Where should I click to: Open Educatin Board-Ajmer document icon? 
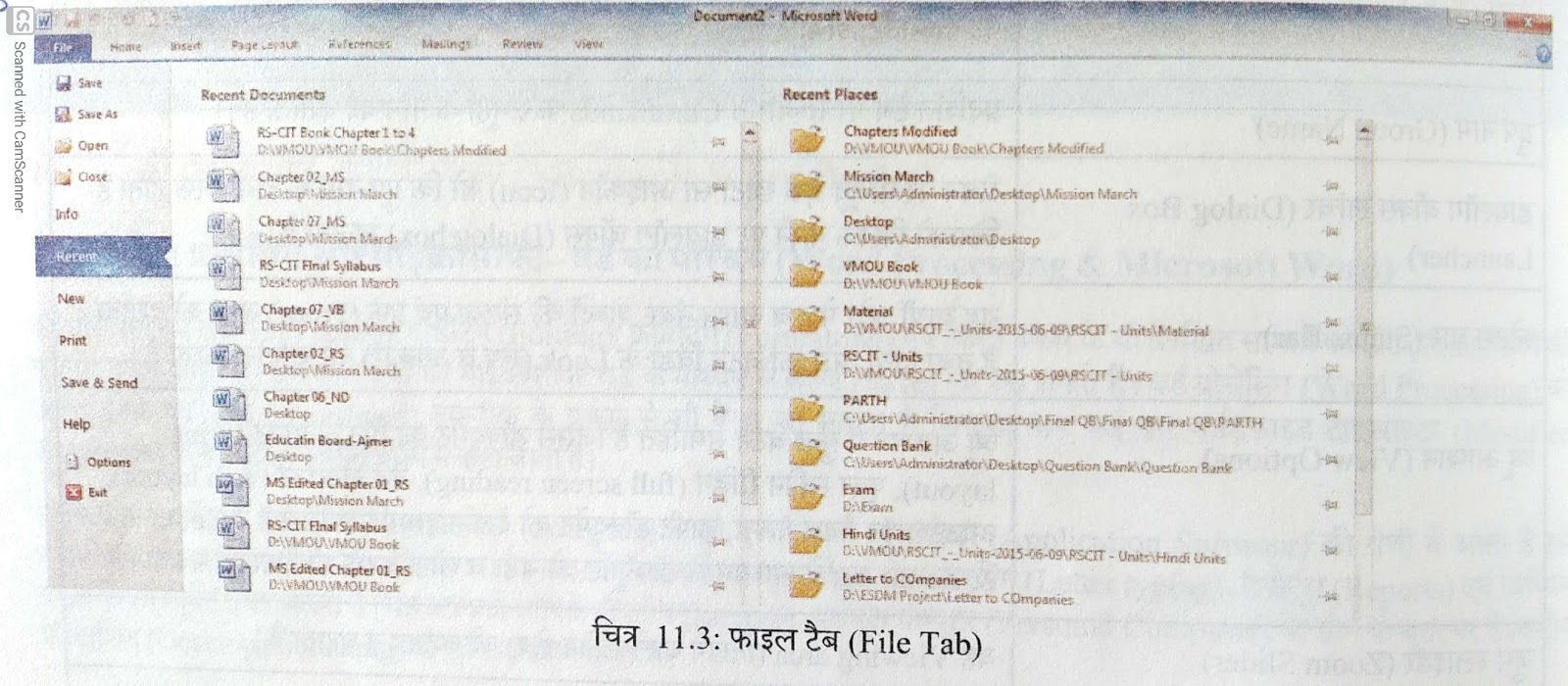[x=230, y=448]
